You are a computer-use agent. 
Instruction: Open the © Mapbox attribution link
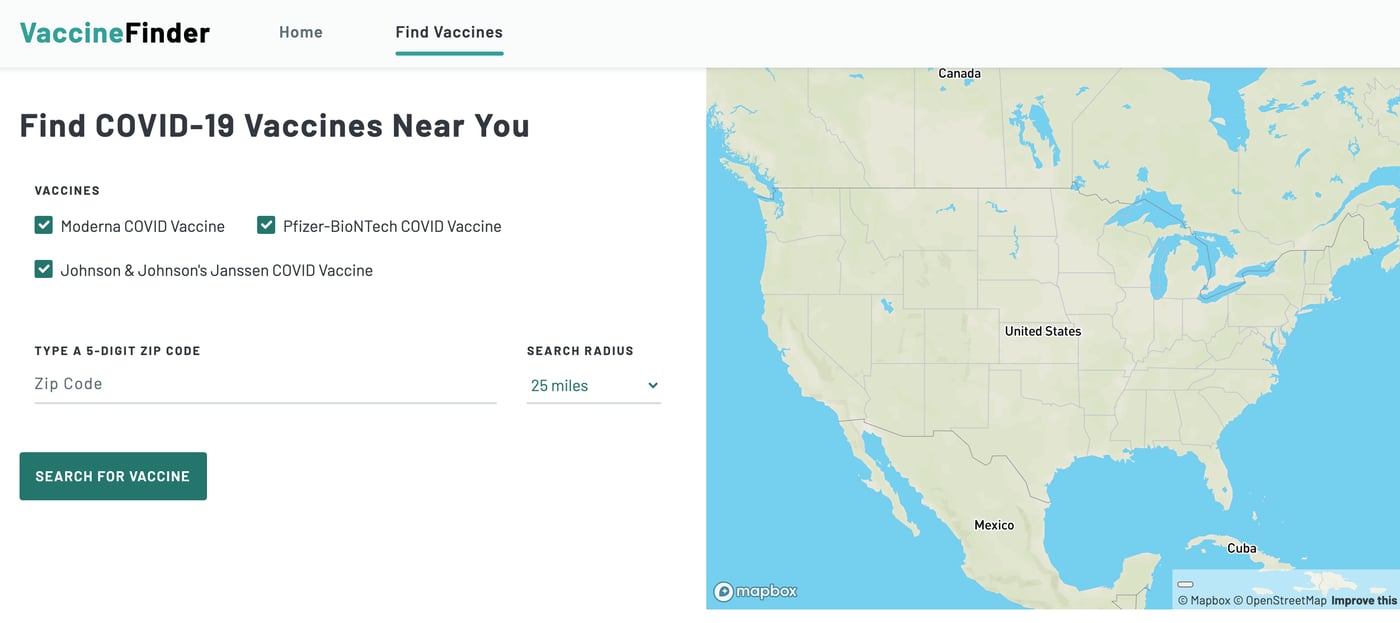(x=1204, y=600)
